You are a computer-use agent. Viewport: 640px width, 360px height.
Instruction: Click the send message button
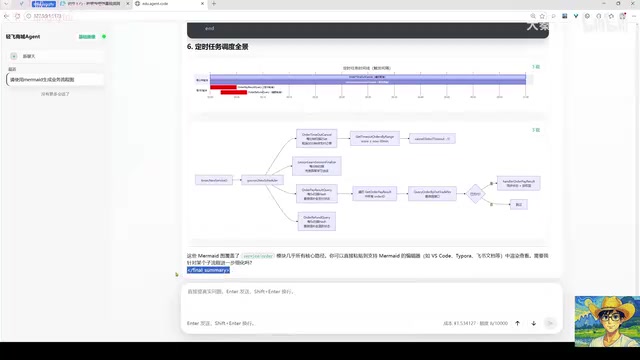[550, 323]
